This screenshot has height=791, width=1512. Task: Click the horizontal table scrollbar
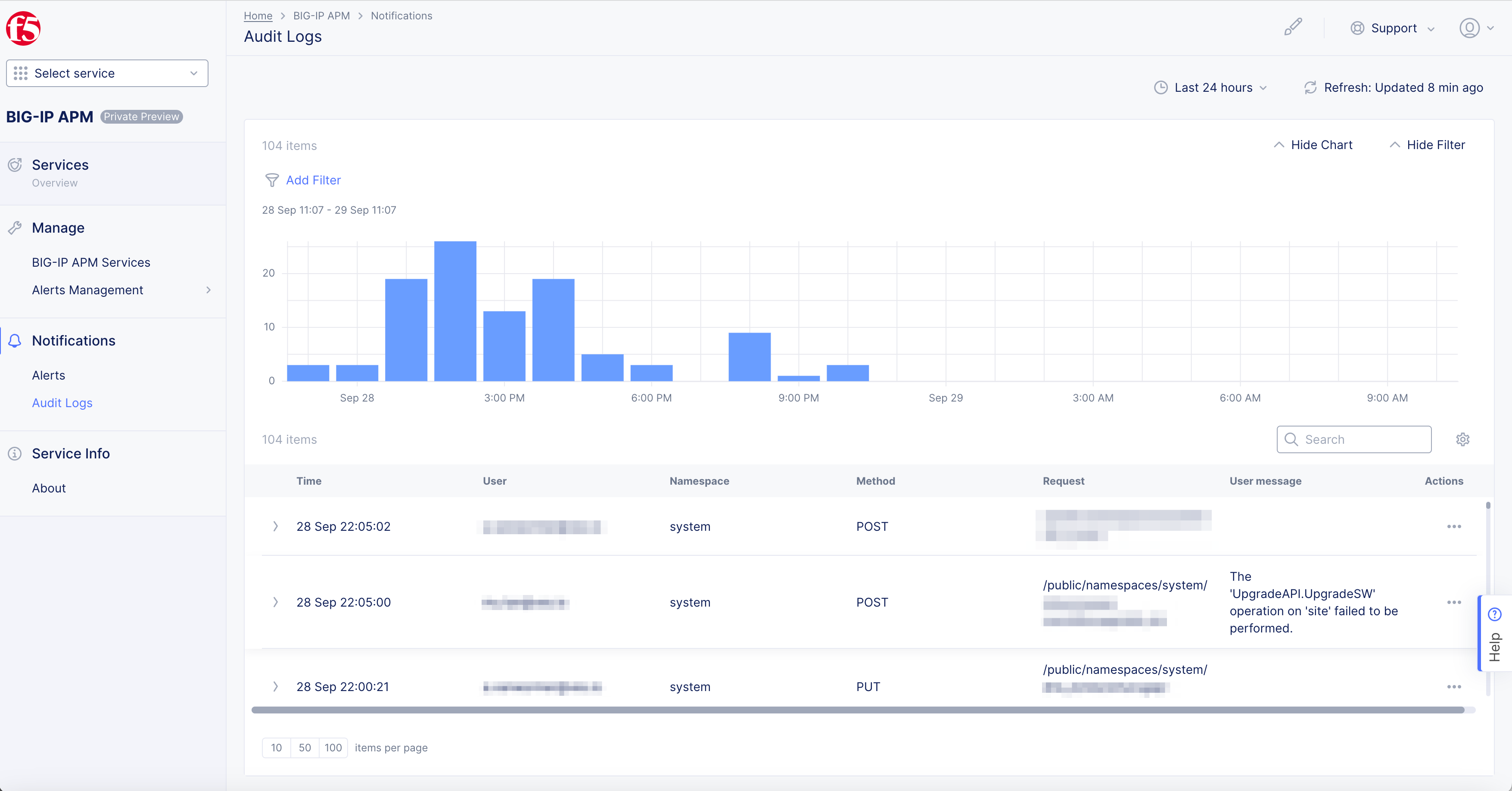(x=858, y=710)
